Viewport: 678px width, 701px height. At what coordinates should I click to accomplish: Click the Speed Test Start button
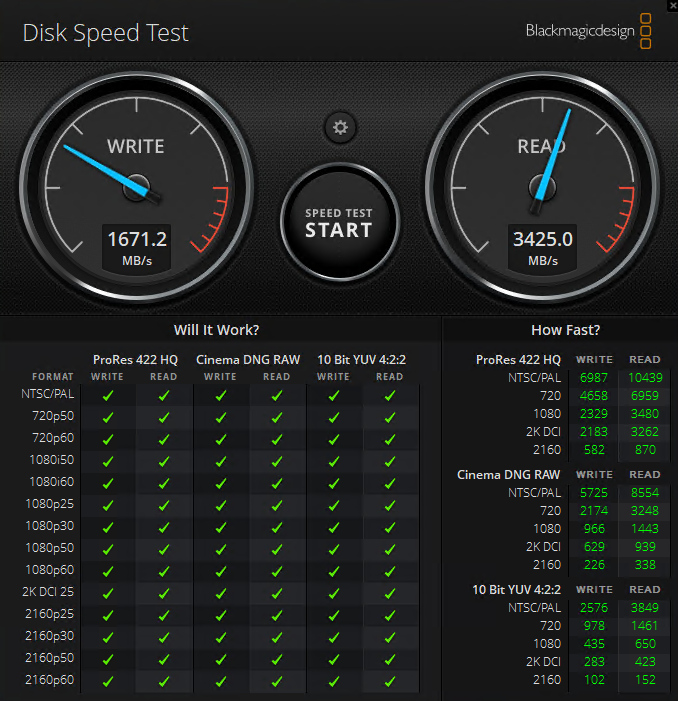[339, 222]
